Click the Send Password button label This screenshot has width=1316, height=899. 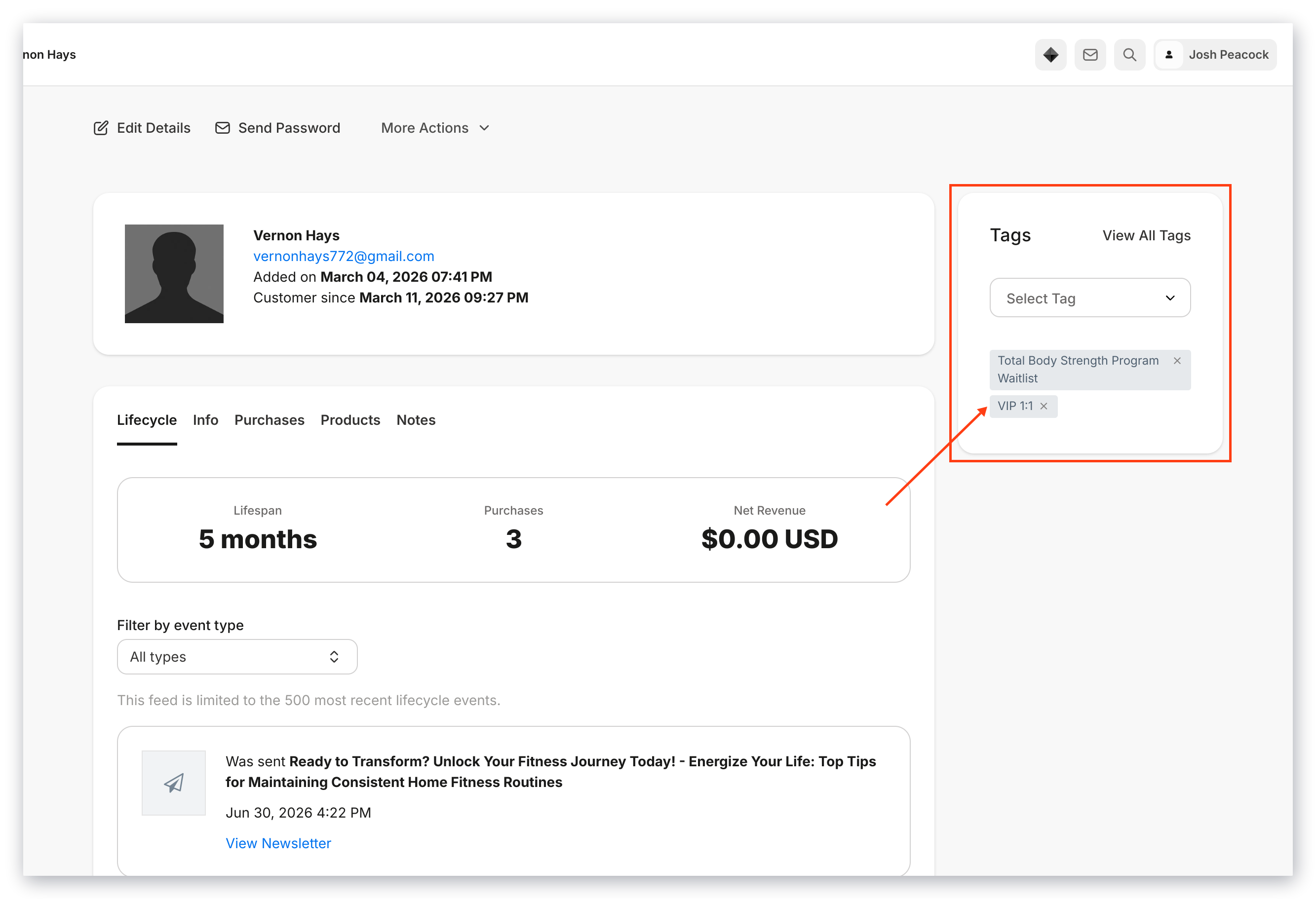(x=289, y=128)
